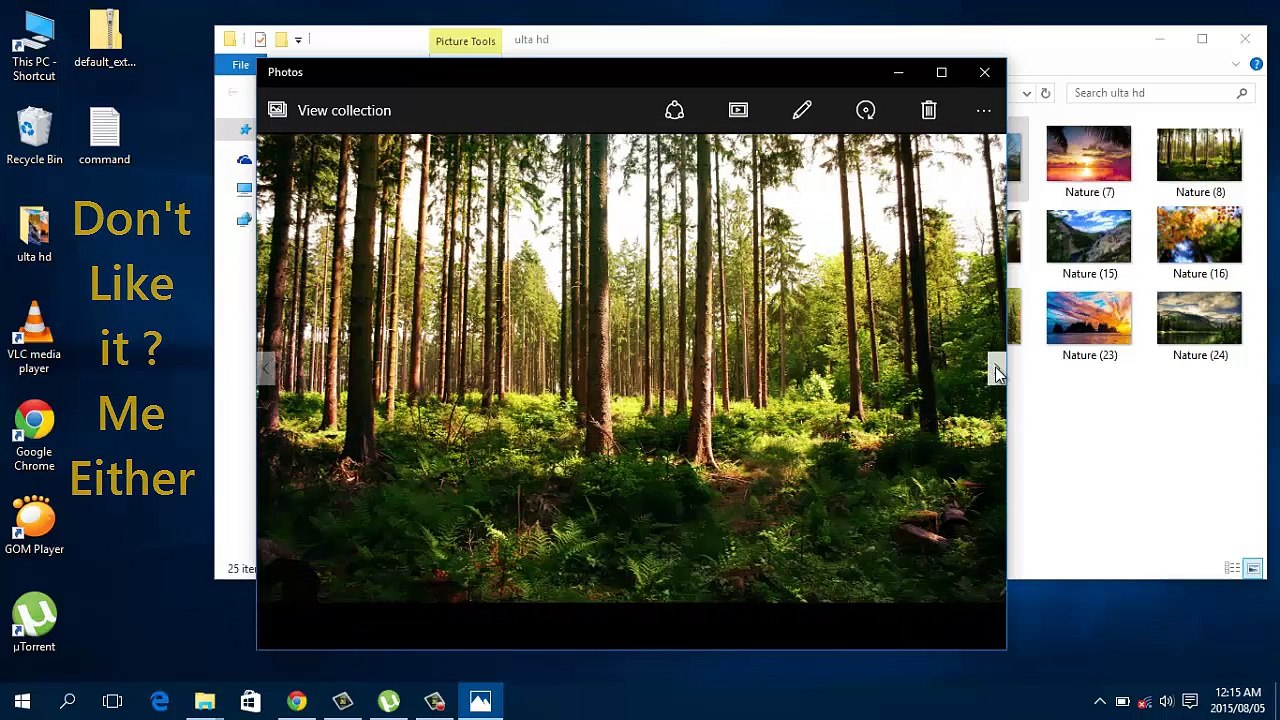Select Google Chrome desktop icon

pyautogui.click(x=34, y=436)
